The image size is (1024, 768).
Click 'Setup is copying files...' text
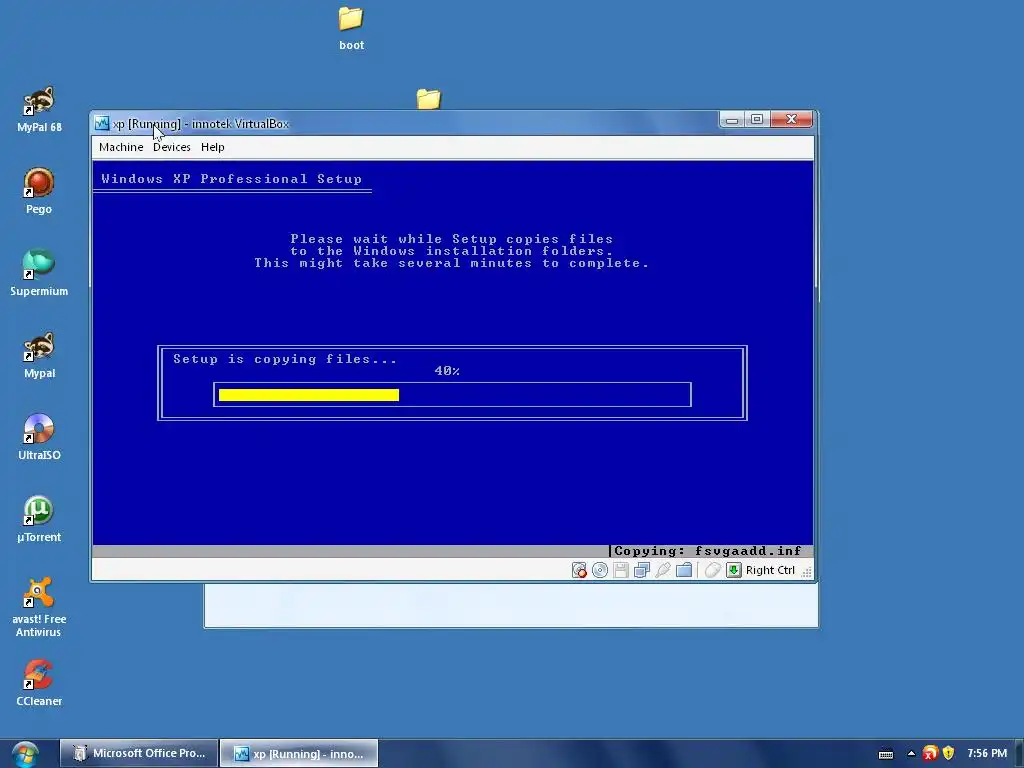coord(285,359)
